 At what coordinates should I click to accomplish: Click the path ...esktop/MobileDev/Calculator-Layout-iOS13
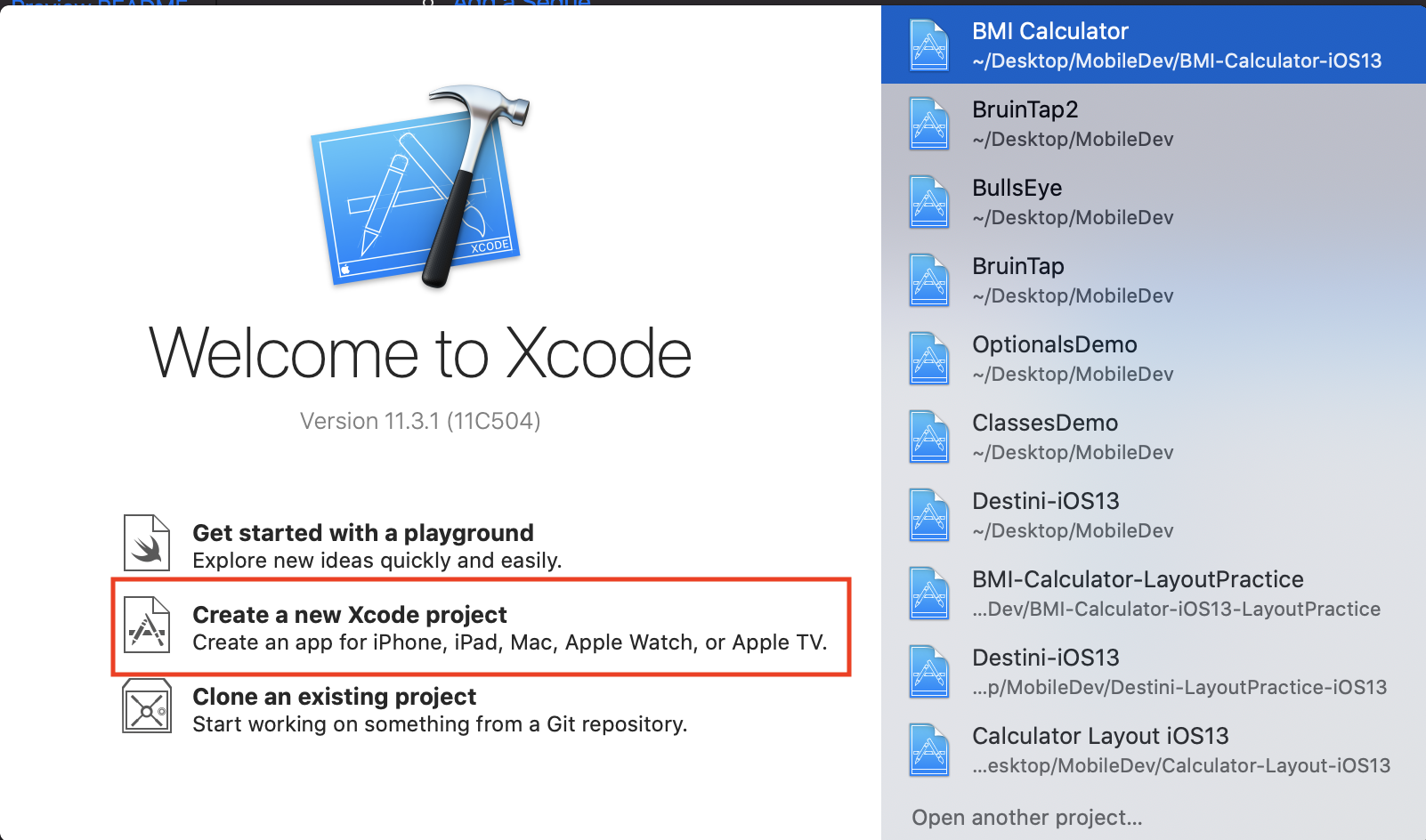click(1181, 765)
